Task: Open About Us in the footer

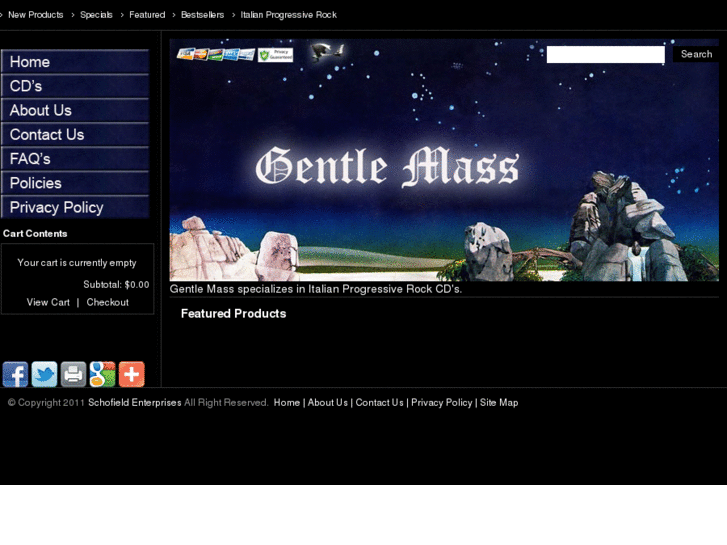Action: (x=328, y=403)
